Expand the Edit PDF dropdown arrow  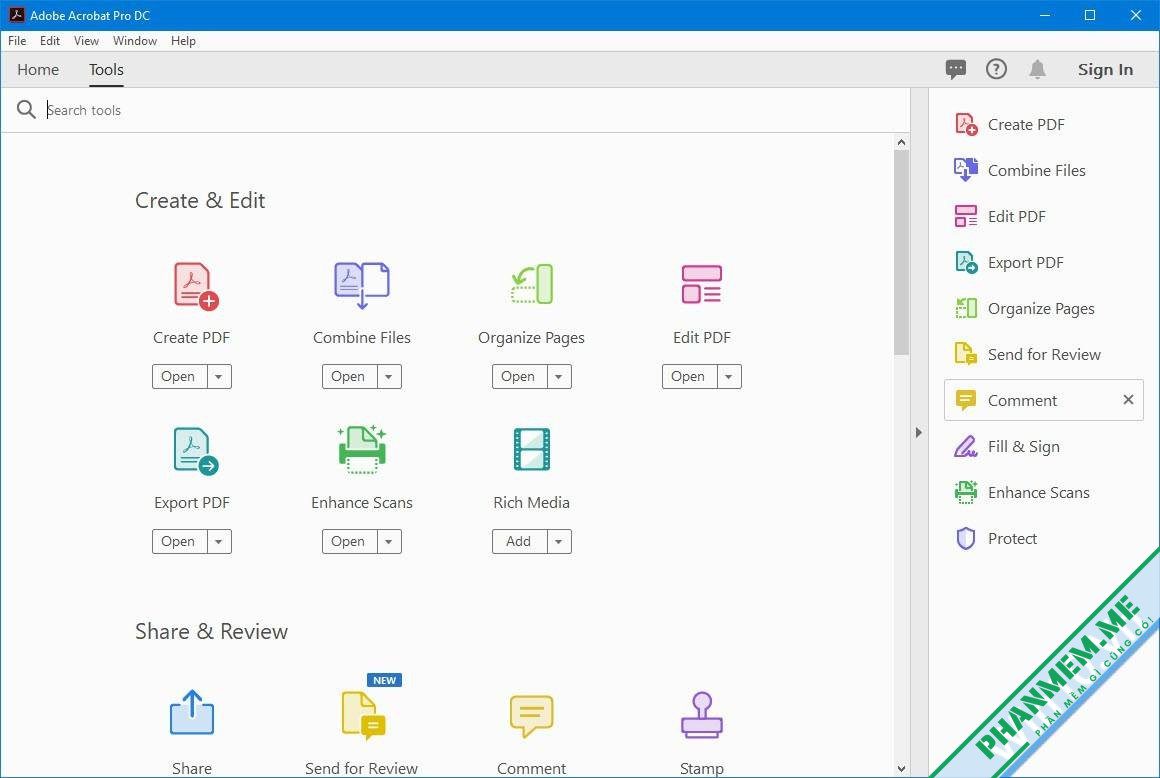click(729, 376)
